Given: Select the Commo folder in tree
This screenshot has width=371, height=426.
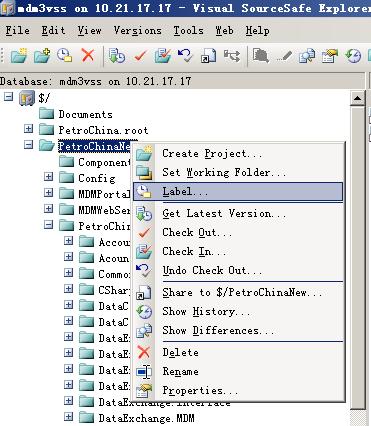Looking at the screenshot, I should coord(114,274).
